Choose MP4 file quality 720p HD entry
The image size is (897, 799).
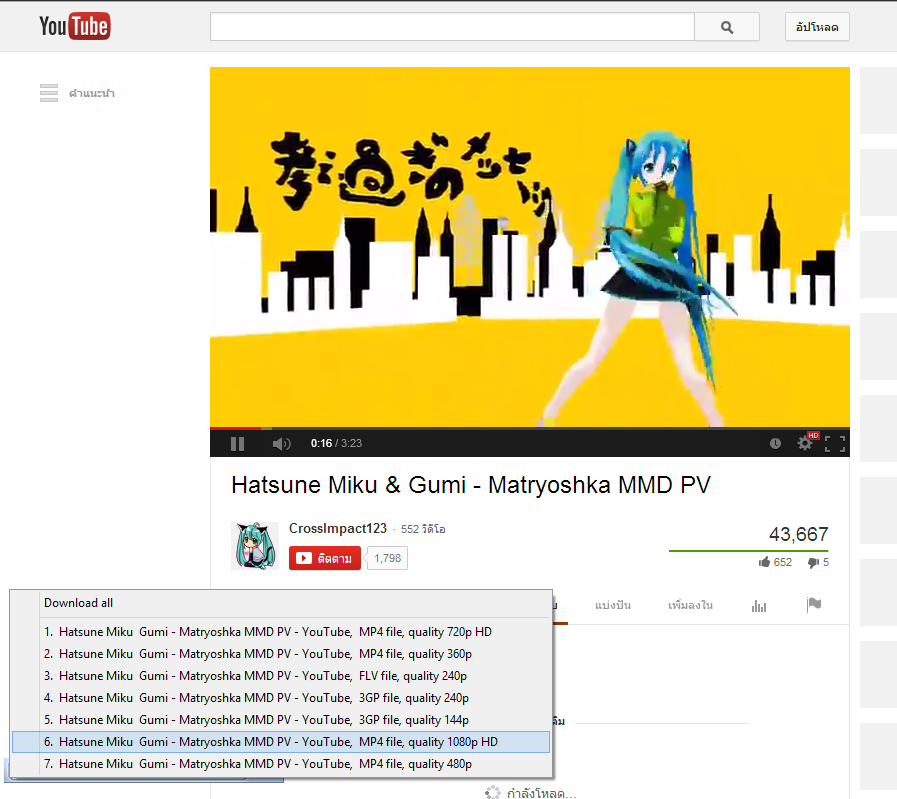click(281, 632)
